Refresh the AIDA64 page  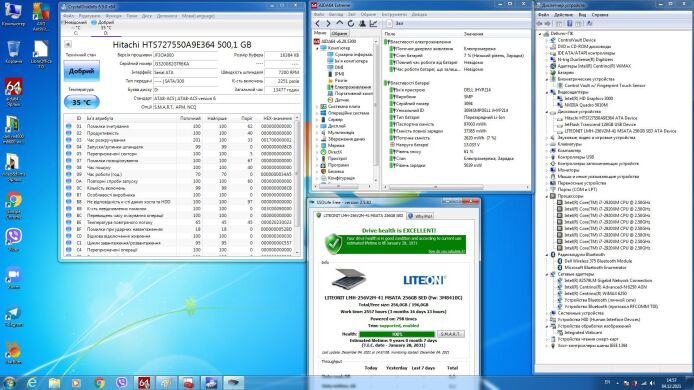point(351,23)
